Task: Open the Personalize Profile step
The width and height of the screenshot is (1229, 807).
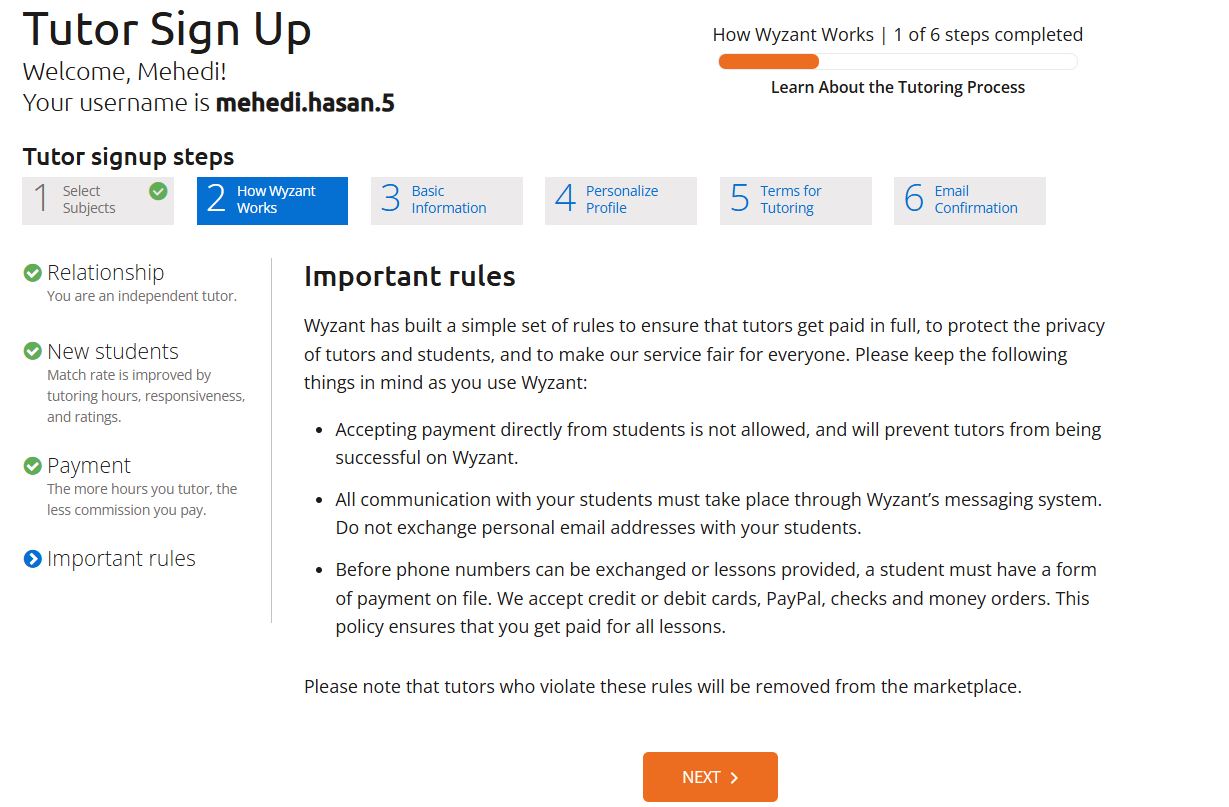Action: point(621,200)
